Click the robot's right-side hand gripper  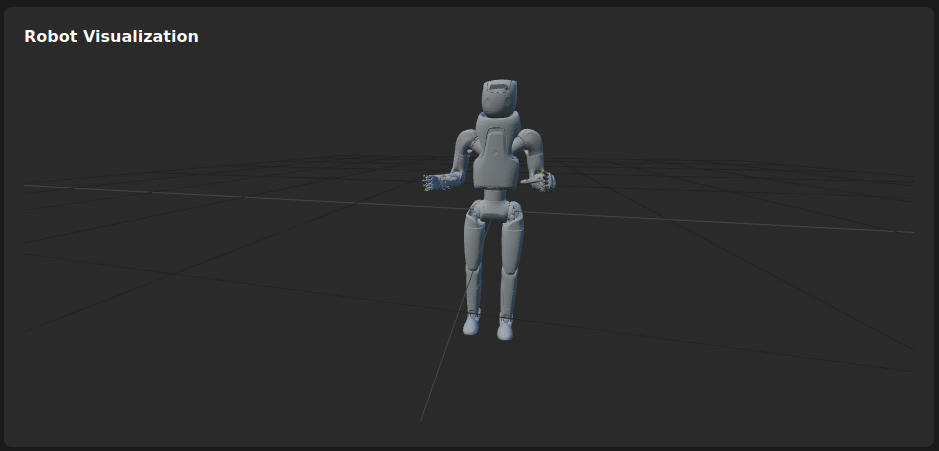pyautogui.click(x=541, y=181)
